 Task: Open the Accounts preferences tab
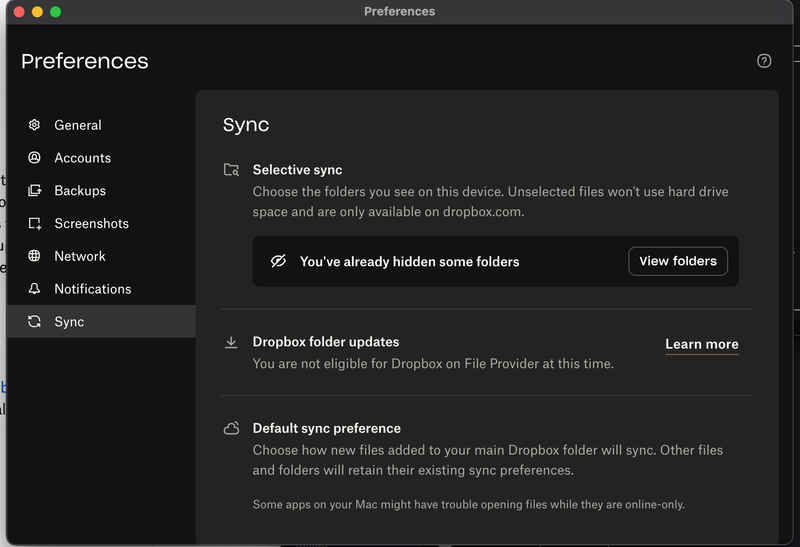[82, 158]
